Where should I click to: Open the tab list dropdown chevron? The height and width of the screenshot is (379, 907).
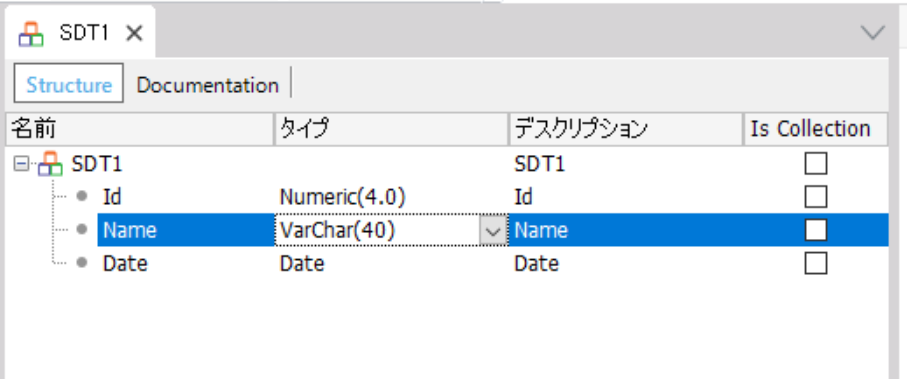pos(873,32)
